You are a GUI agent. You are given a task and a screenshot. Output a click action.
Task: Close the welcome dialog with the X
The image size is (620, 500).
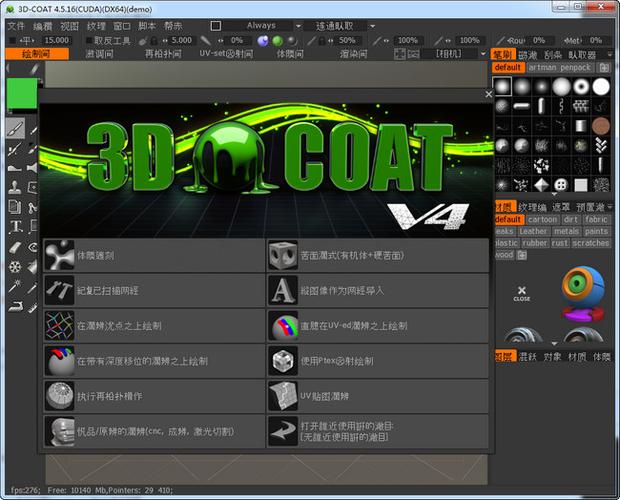(x=488, y=94)
